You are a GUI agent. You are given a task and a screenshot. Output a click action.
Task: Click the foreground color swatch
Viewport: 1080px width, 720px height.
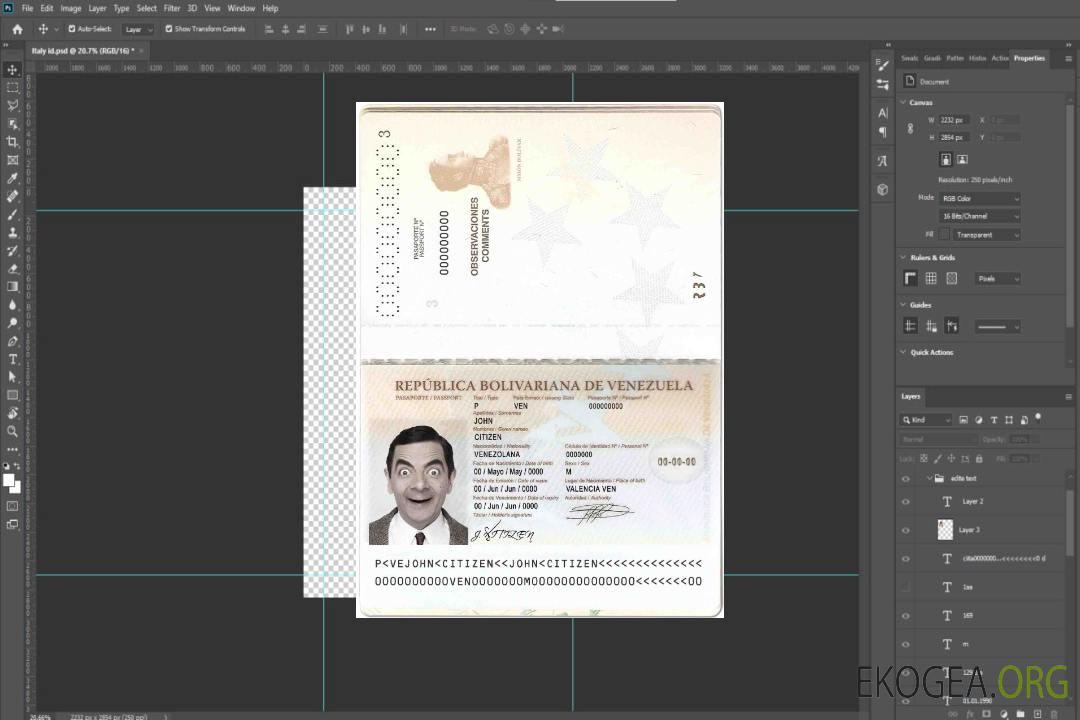8,480
